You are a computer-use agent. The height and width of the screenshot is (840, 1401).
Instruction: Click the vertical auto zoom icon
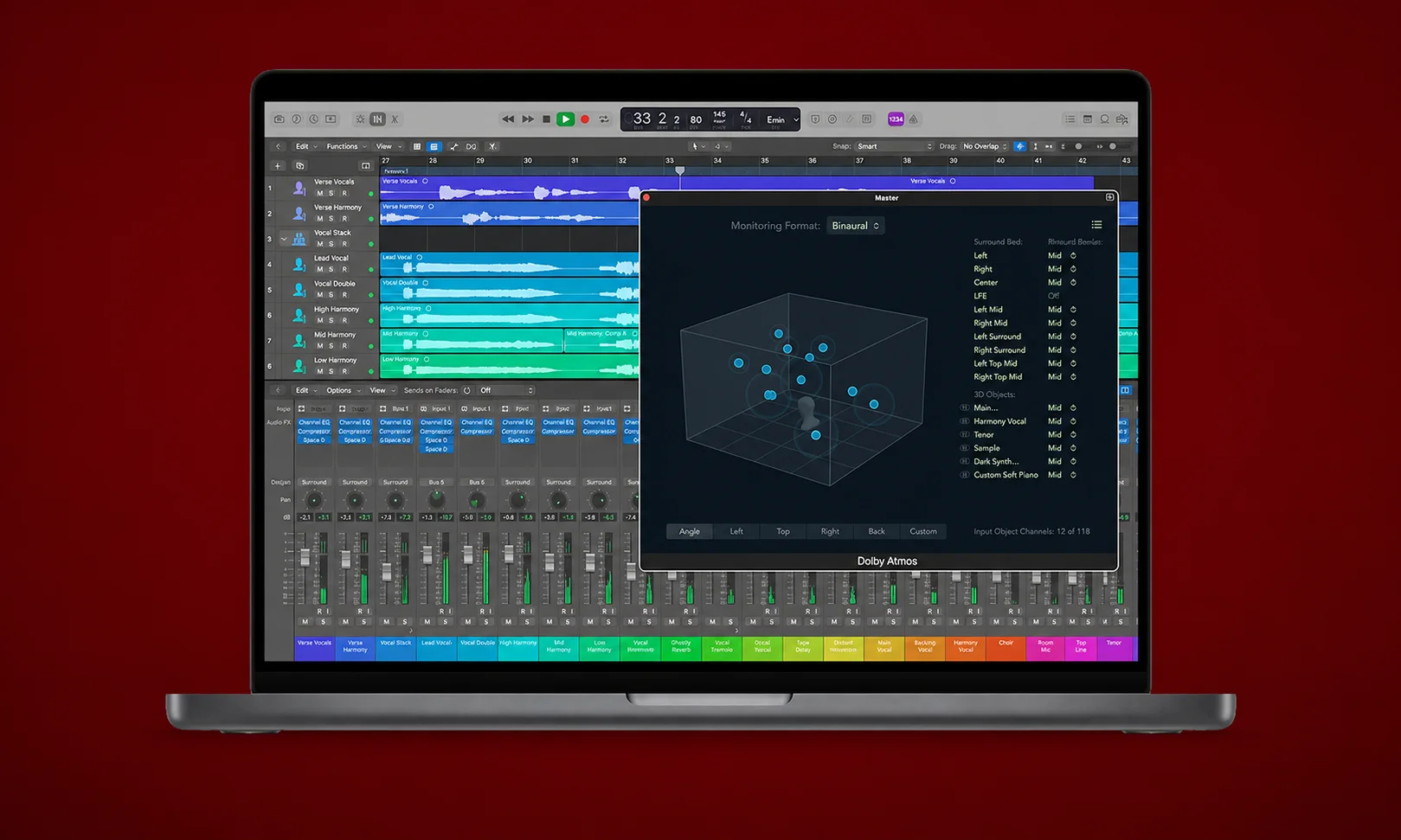pyautogui.click(x=1035, y=146)
